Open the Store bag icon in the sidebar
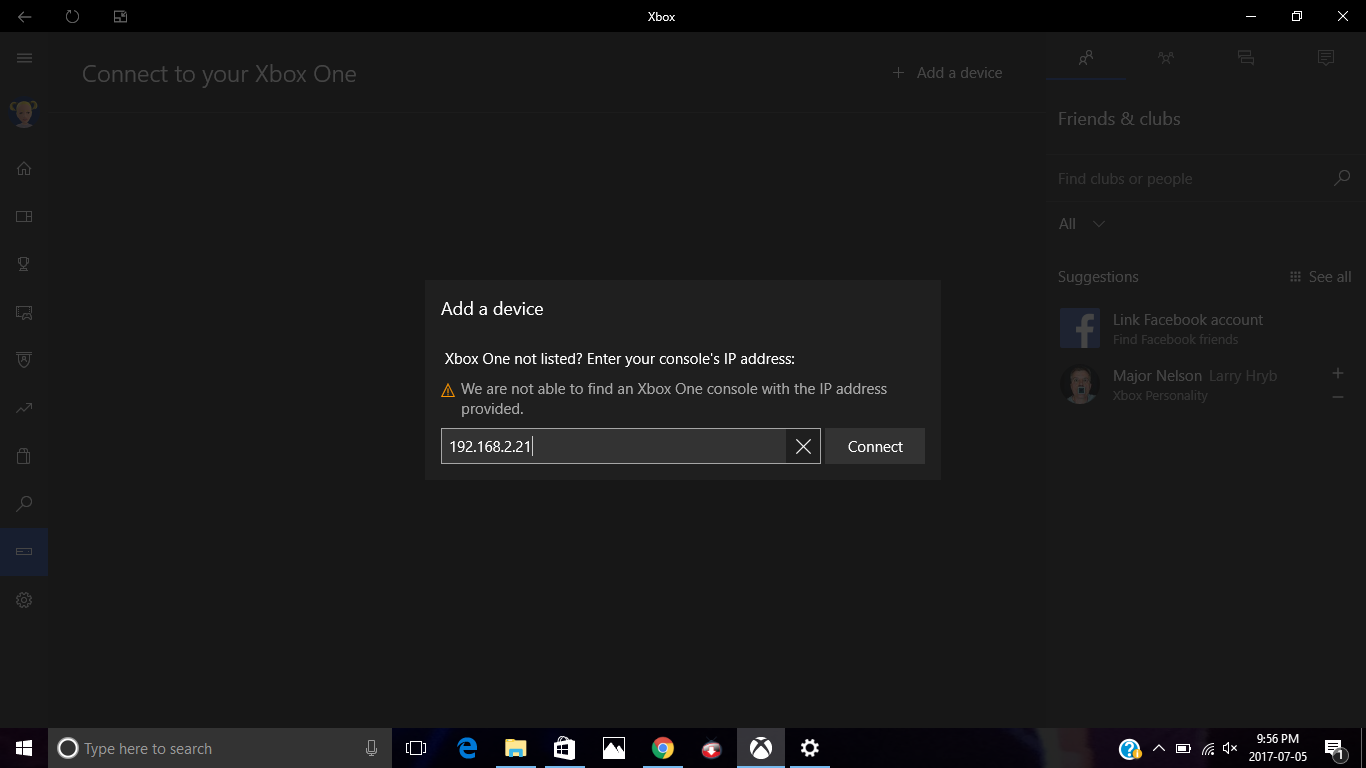Screen dimensions: 1366x768 click(x=24, y=456)
